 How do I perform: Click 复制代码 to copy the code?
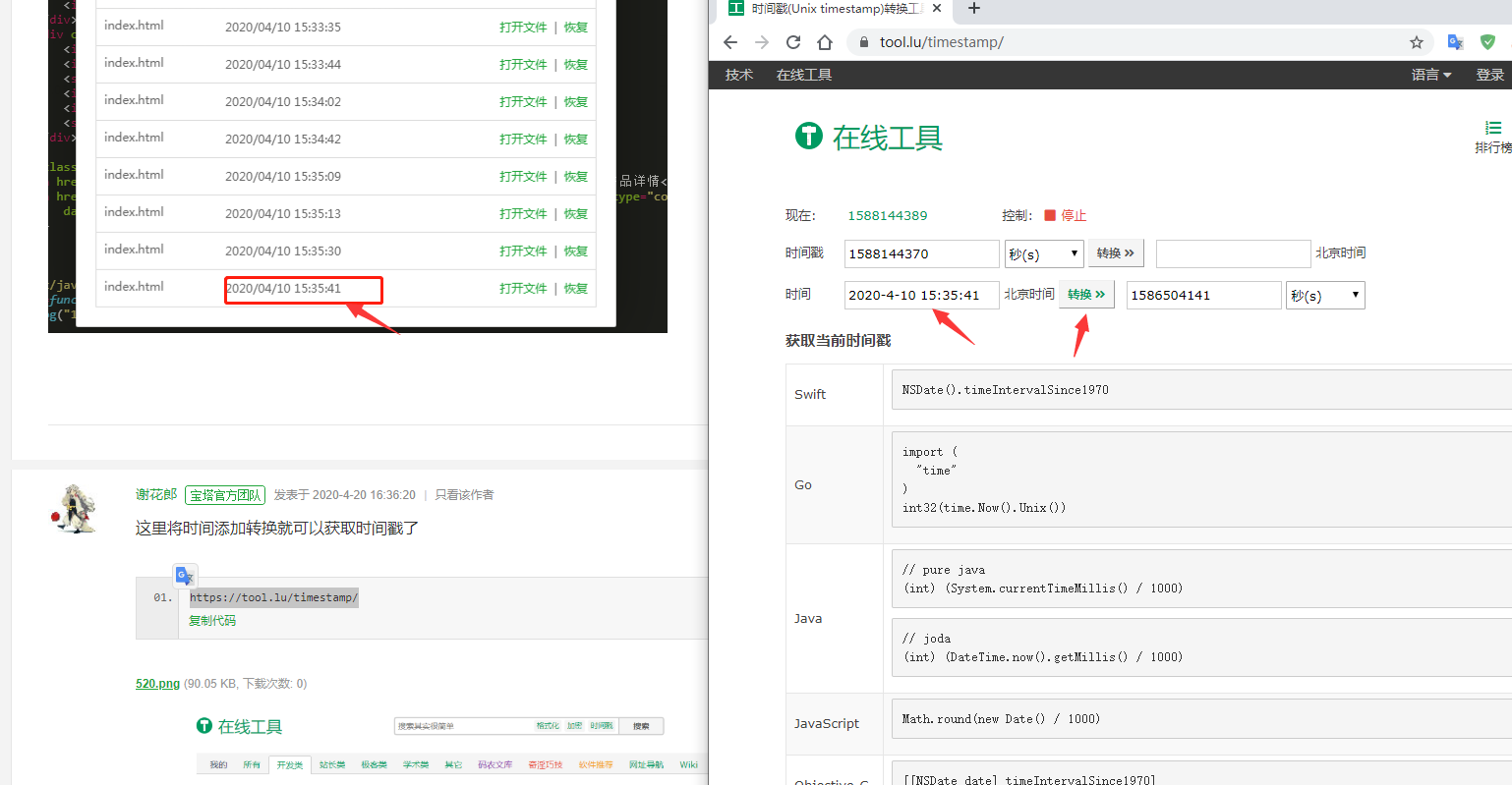[x=212, y=621]
